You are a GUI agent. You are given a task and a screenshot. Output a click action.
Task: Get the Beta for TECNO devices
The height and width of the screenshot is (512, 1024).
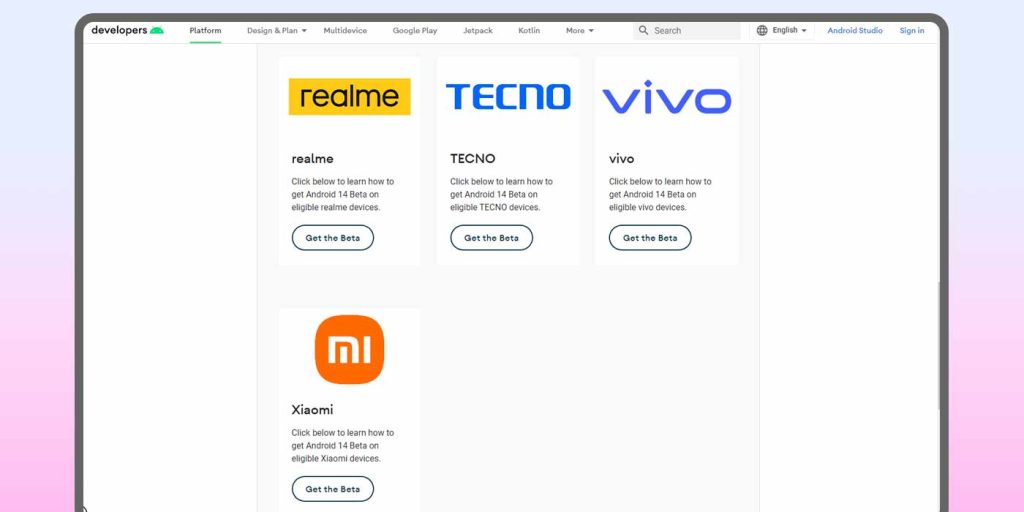tap(491, 238)
